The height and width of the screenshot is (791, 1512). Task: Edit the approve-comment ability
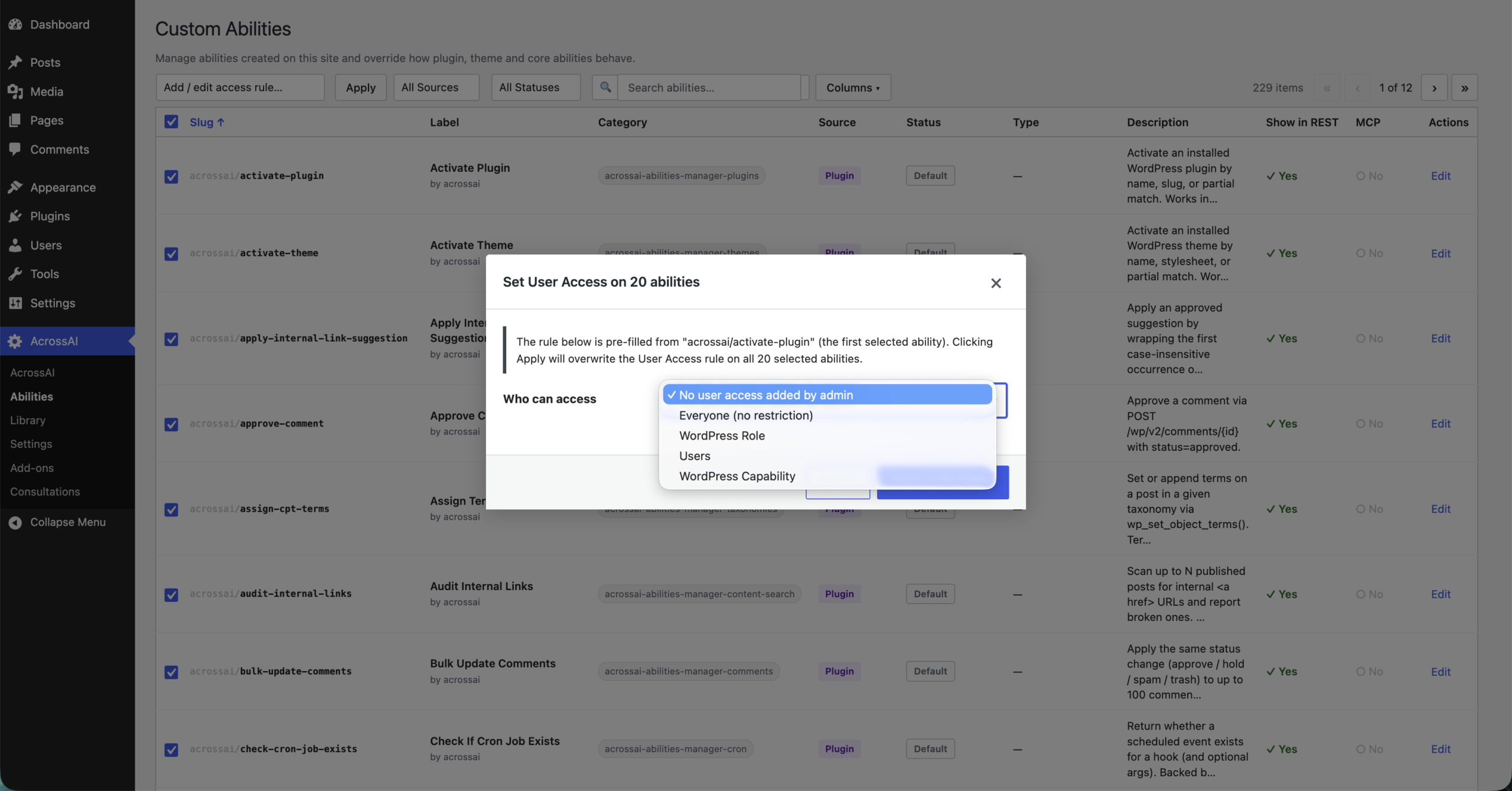coord(1441,424)
